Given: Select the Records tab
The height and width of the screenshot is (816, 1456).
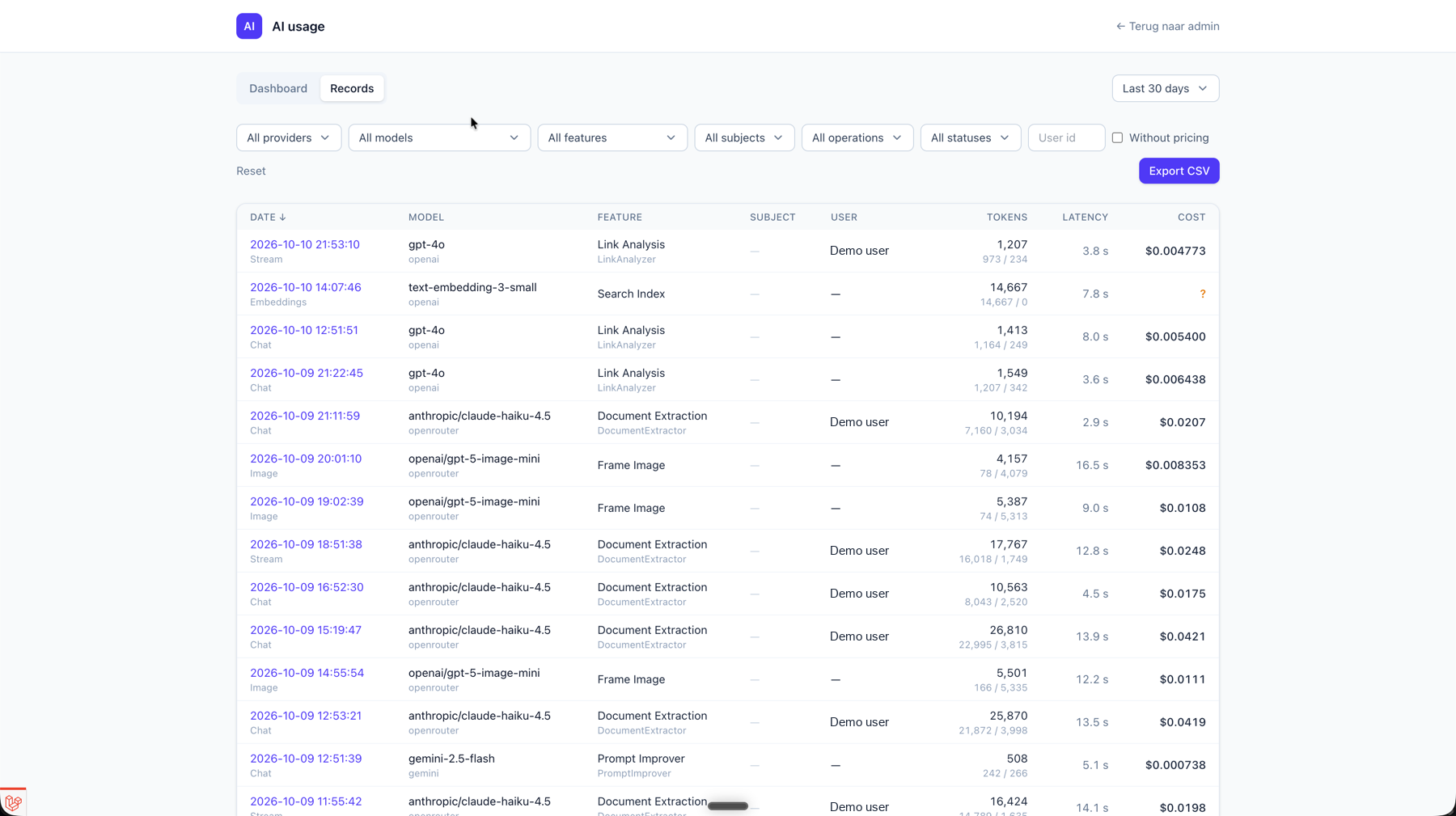Looking at the screenshot, I should pos(352,88).
